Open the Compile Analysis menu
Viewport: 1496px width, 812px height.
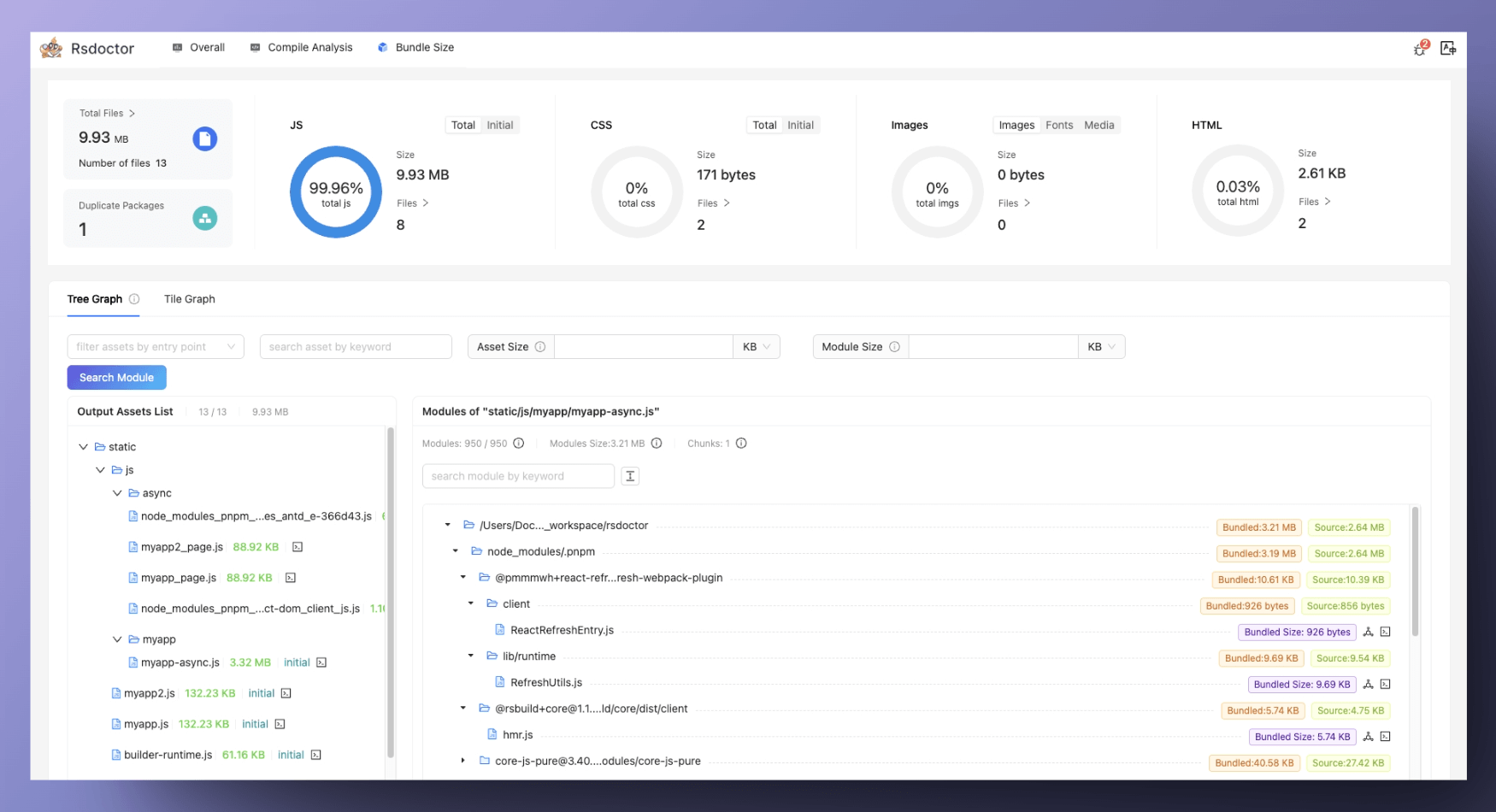[x=301, y=48]
